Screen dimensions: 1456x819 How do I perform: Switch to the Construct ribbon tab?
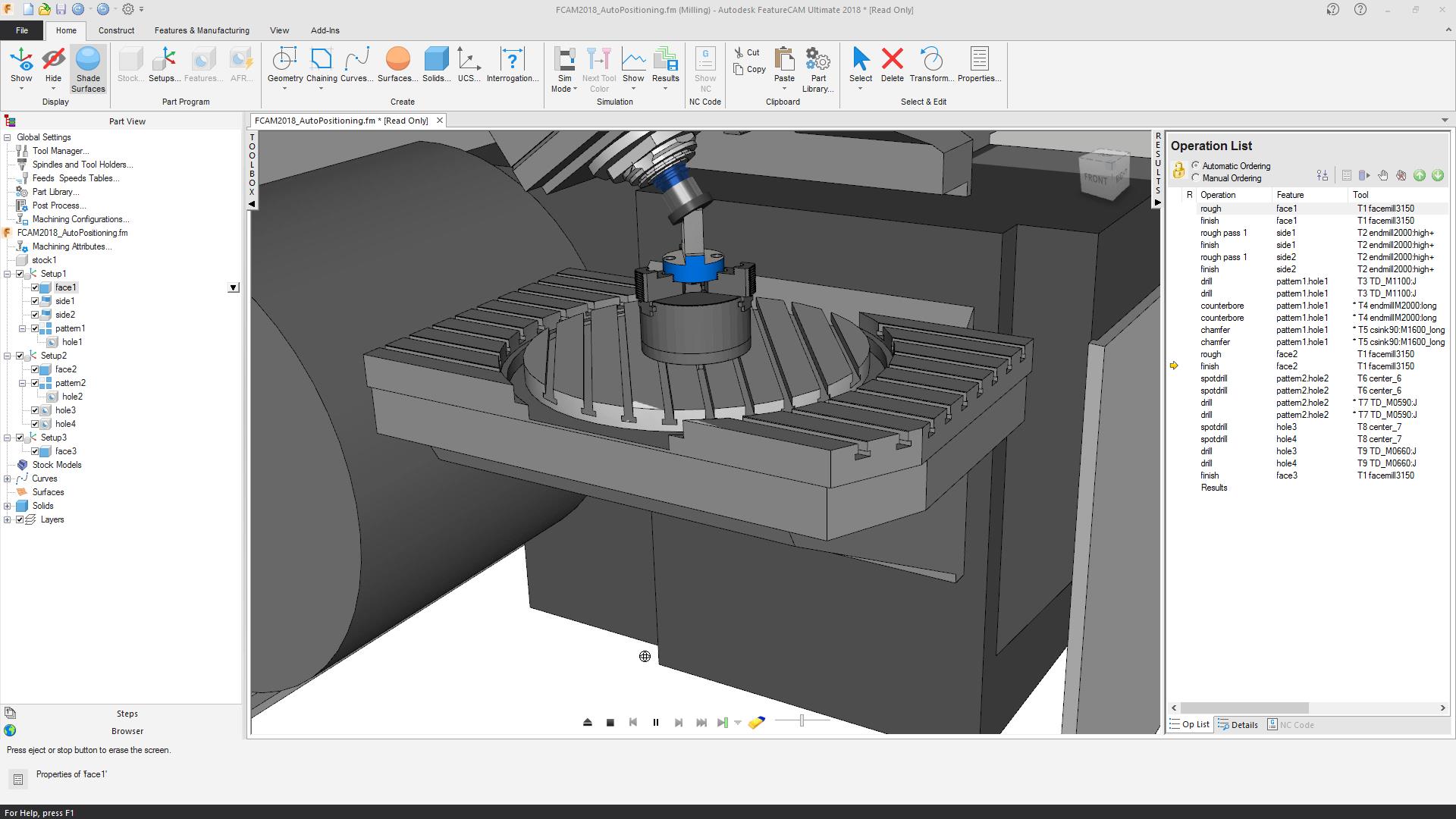click(117, 30)
